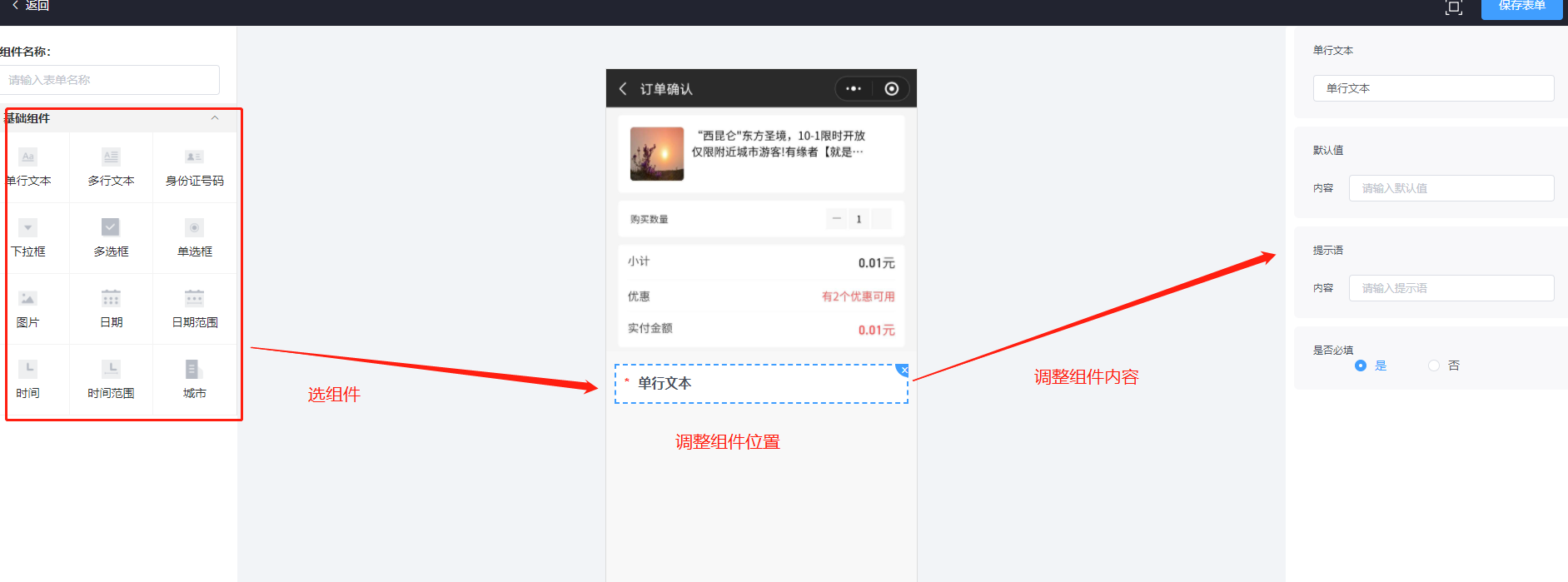Select the 时间 component icon
Screen dimensions: 1568x582
(28, 369)
